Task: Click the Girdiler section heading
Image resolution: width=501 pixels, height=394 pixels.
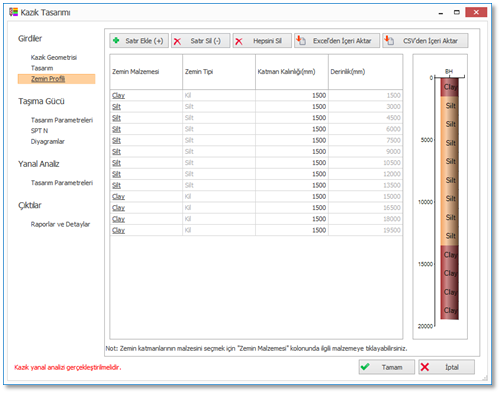Action: coord(30,39)
